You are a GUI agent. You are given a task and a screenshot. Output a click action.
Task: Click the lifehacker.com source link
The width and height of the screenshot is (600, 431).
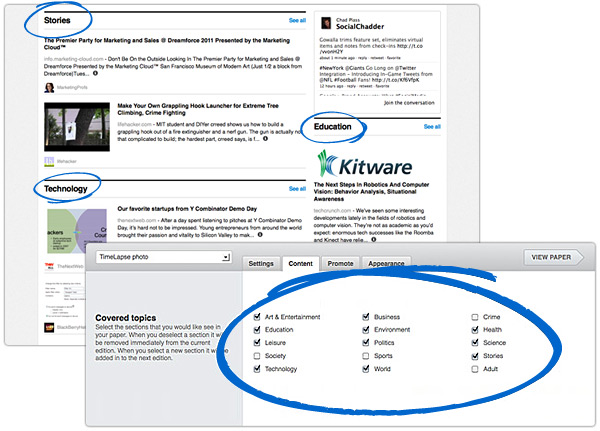point(134,124)
